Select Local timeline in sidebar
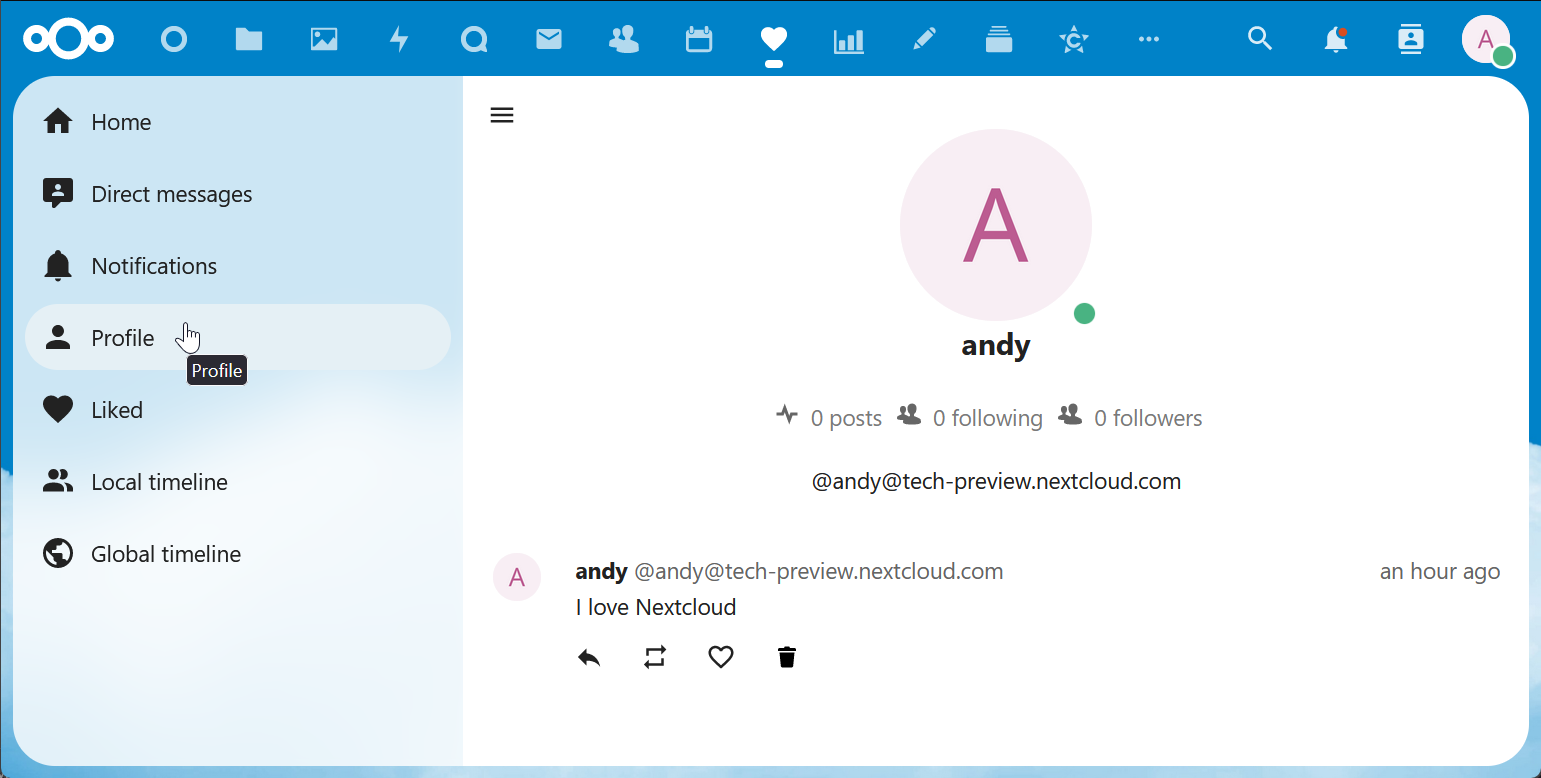Image resolution: width=1541 pixels, height=778 pixels. tap(159, 481)
